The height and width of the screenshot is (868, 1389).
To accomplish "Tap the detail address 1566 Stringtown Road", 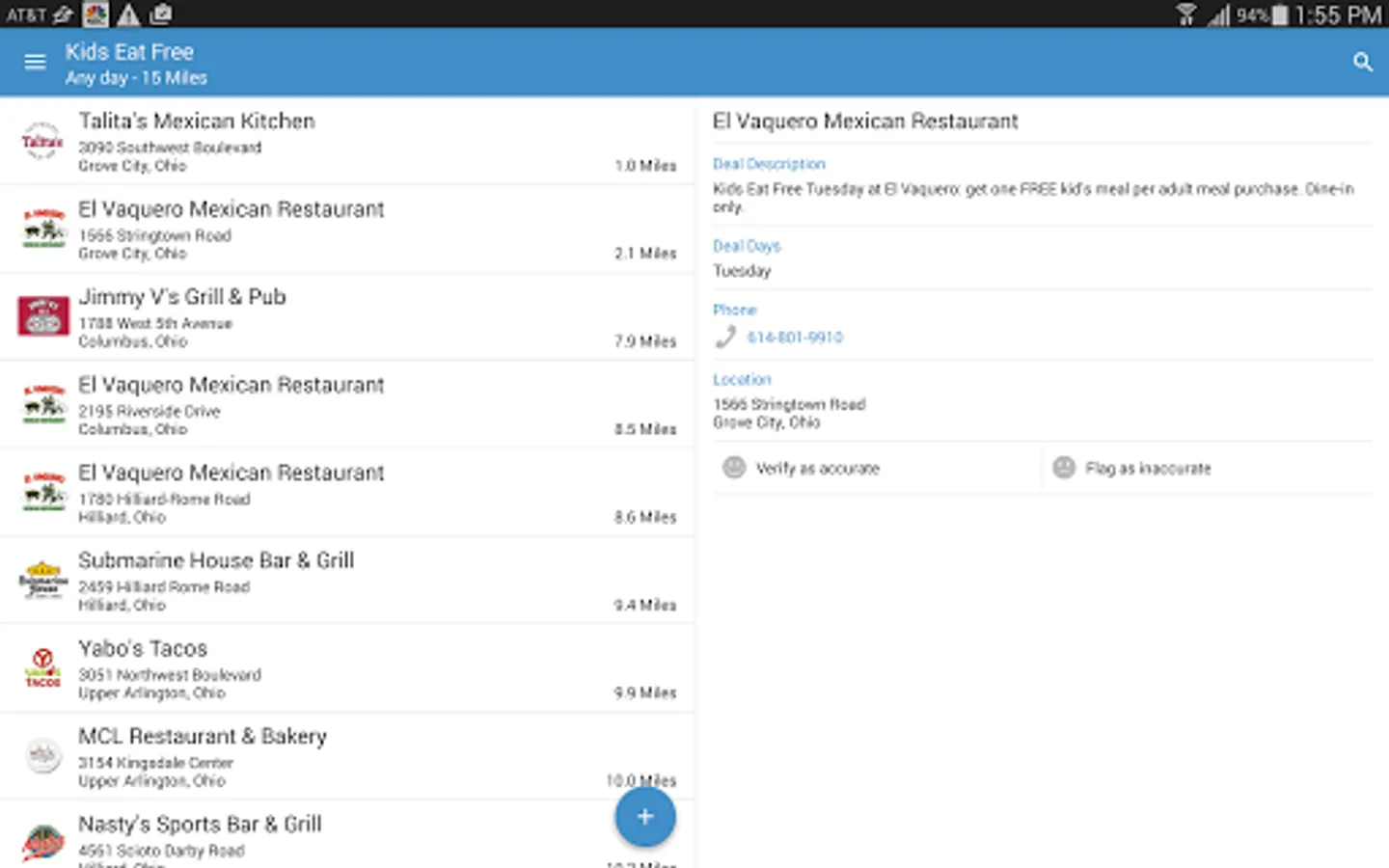I will point(789,404).
